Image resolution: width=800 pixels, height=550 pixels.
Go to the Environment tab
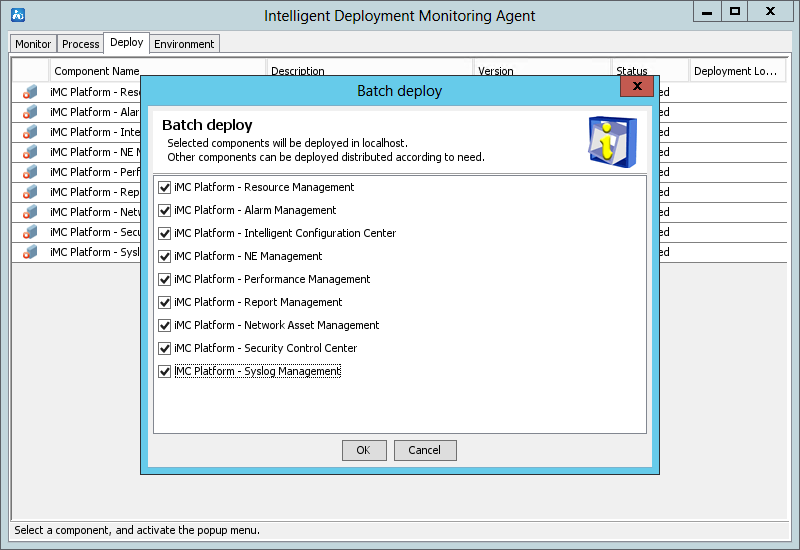[184, 44]
